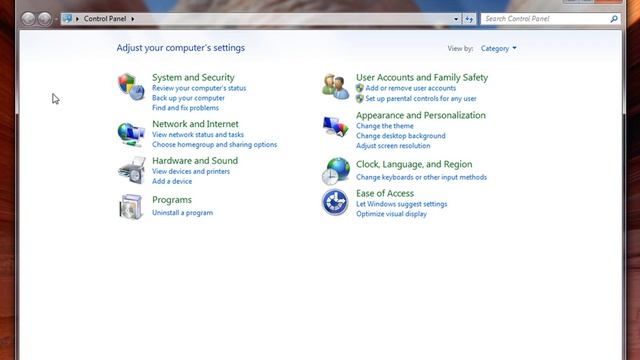Click the refresh button beside address bar
640x360 pixels.
point(469,19)
